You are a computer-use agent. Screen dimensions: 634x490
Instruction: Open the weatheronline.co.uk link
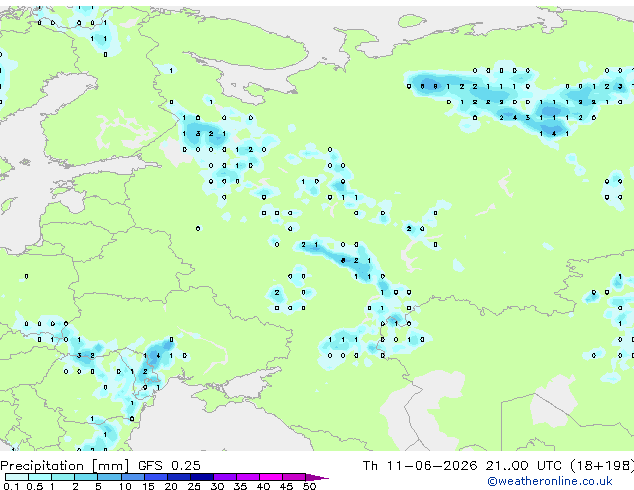[x=550, y=481]
